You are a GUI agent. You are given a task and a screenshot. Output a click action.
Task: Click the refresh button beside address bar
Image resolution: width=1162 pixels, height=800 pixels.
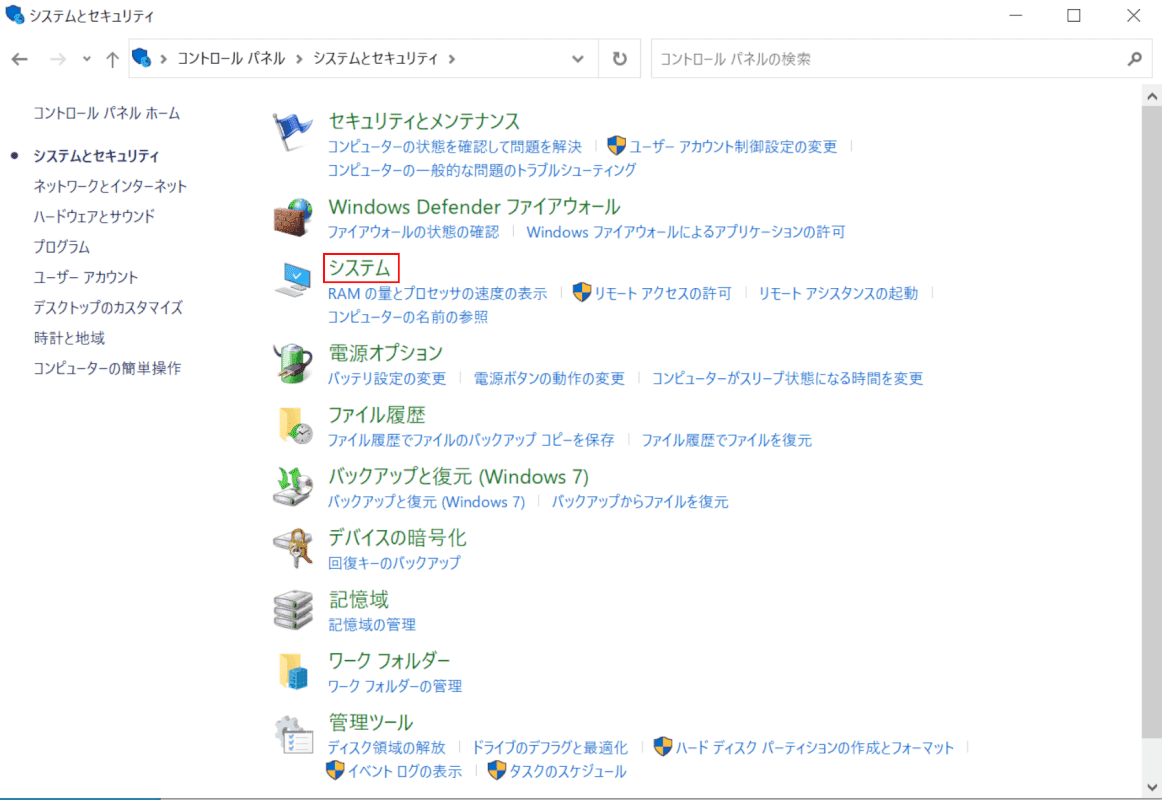620,59
